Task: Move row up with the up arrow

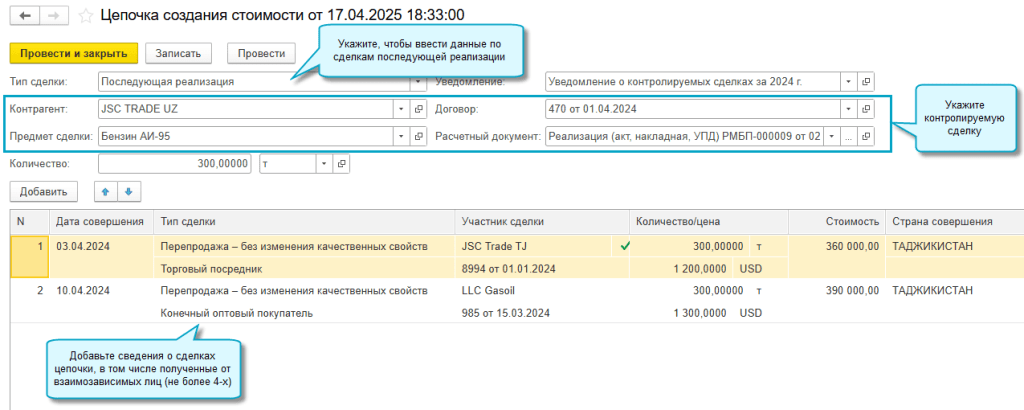Action: pyautogui.click(x=103, y=191)
